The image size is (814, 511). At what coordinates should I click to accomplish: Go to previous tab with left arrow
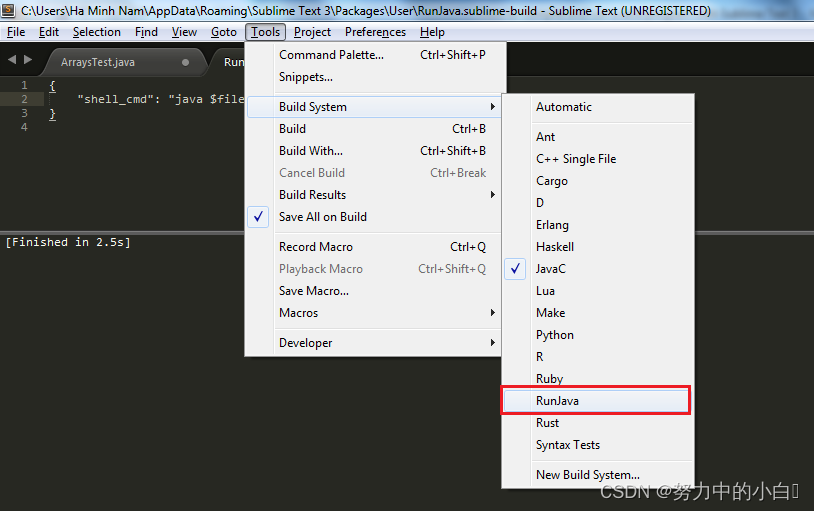pyautogui.click(x=12, y=60)
